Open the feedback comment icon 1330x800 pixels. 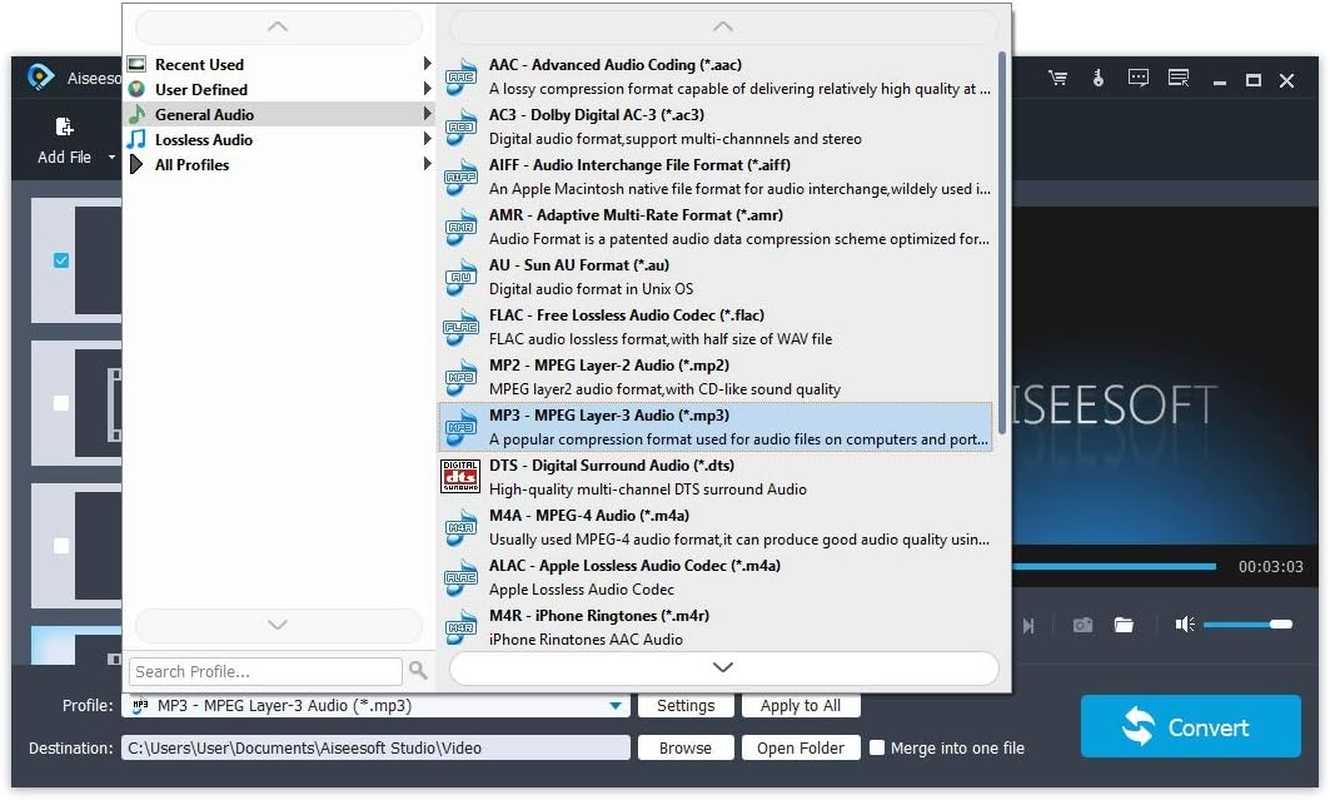click(x=1138, y=78)
